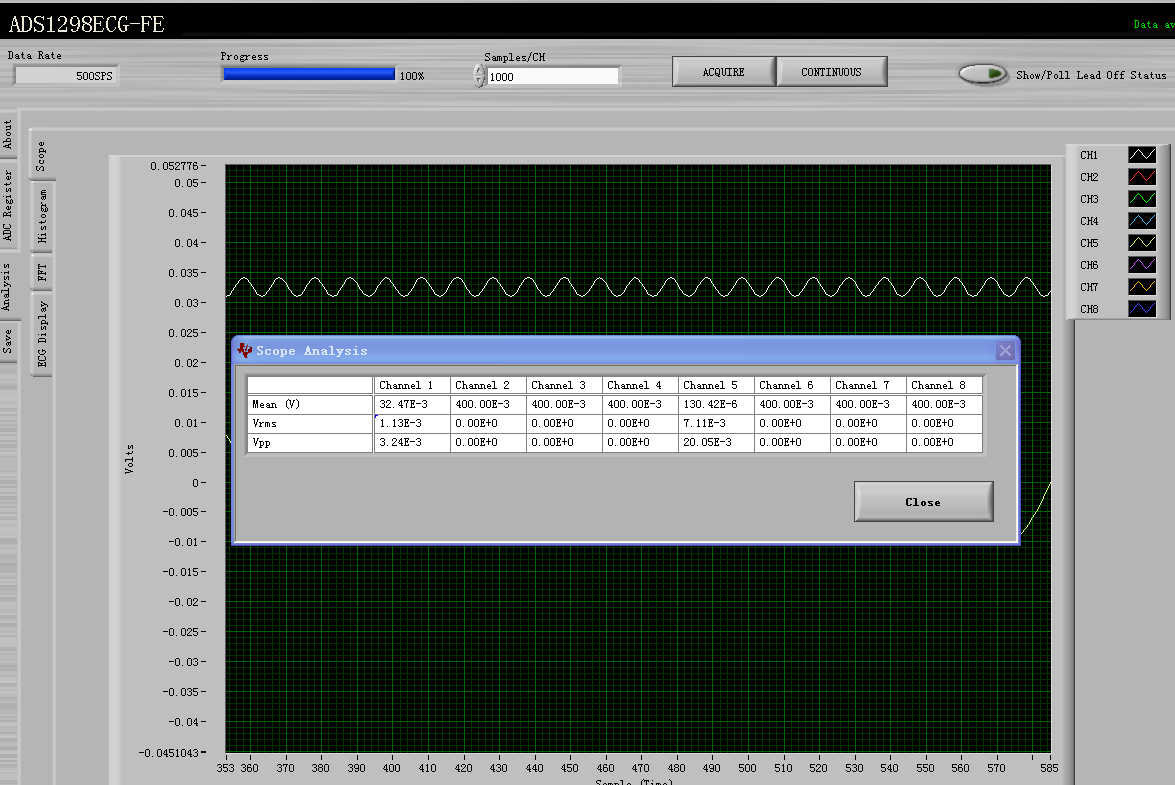This screenshot has height=785, width=1175.
Task: Click the Samples/CH stepper arrows
Action: [x=479, y=76]
